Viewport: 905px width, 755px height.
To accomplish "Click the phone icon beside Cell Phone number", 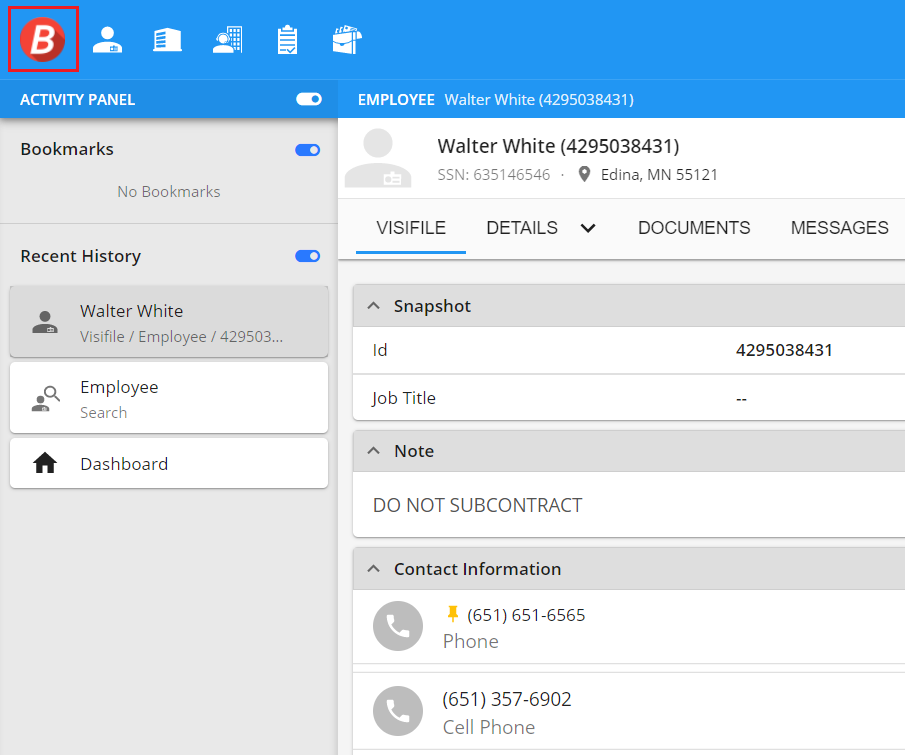I will 398,712.
